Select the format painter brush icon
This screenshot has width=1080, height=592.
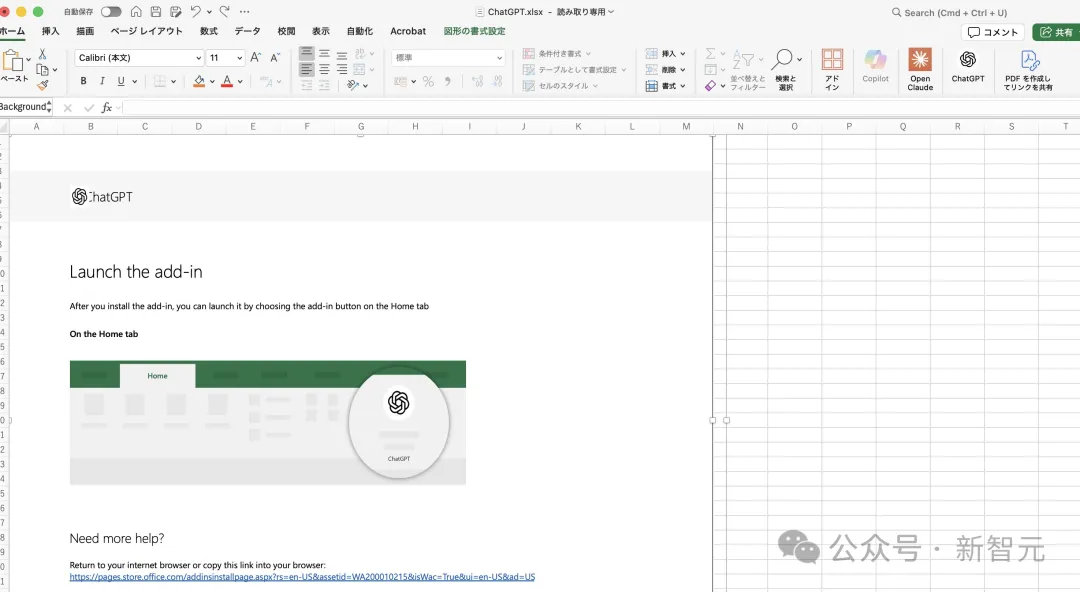pos(43,85)
